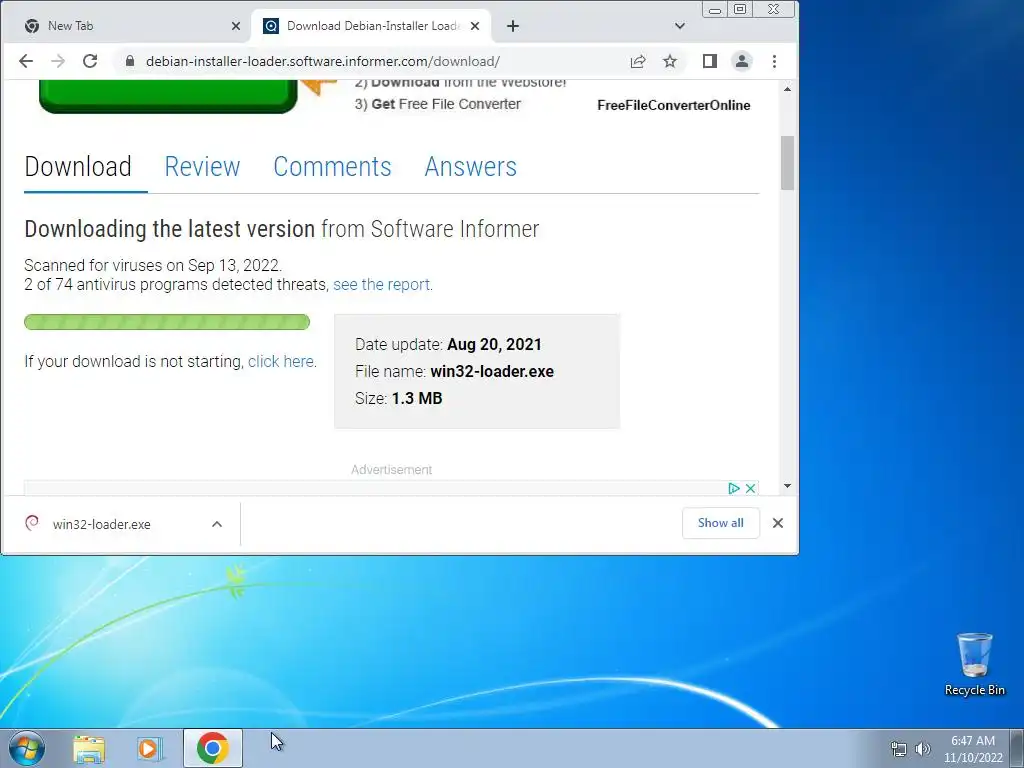
Task: Open the Windows Start menu
Action: [x=26, y=748]
